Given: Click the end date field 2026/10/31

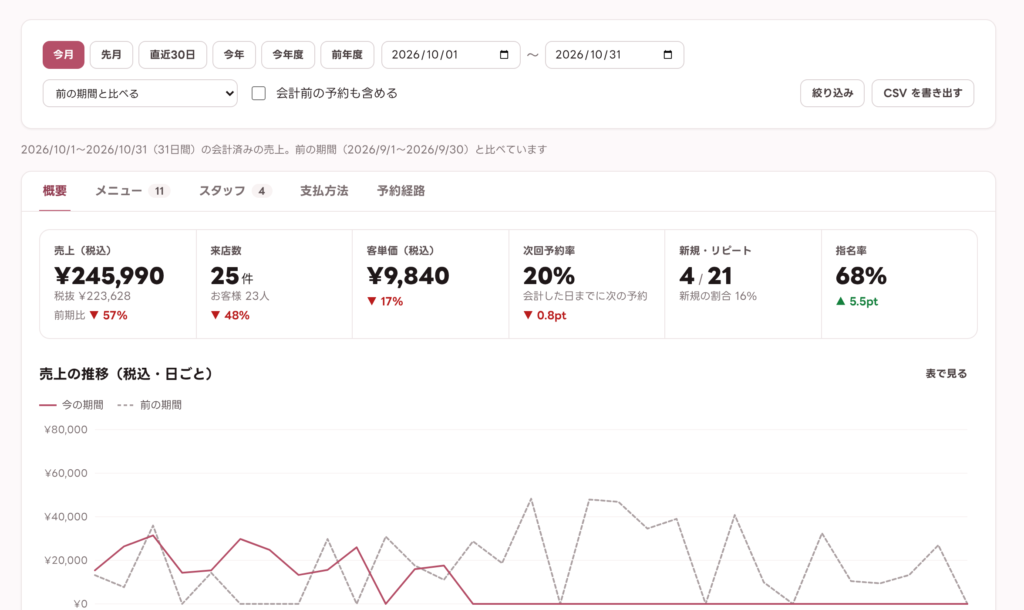Looking at the screenshot, I should [x=615, y=55].
